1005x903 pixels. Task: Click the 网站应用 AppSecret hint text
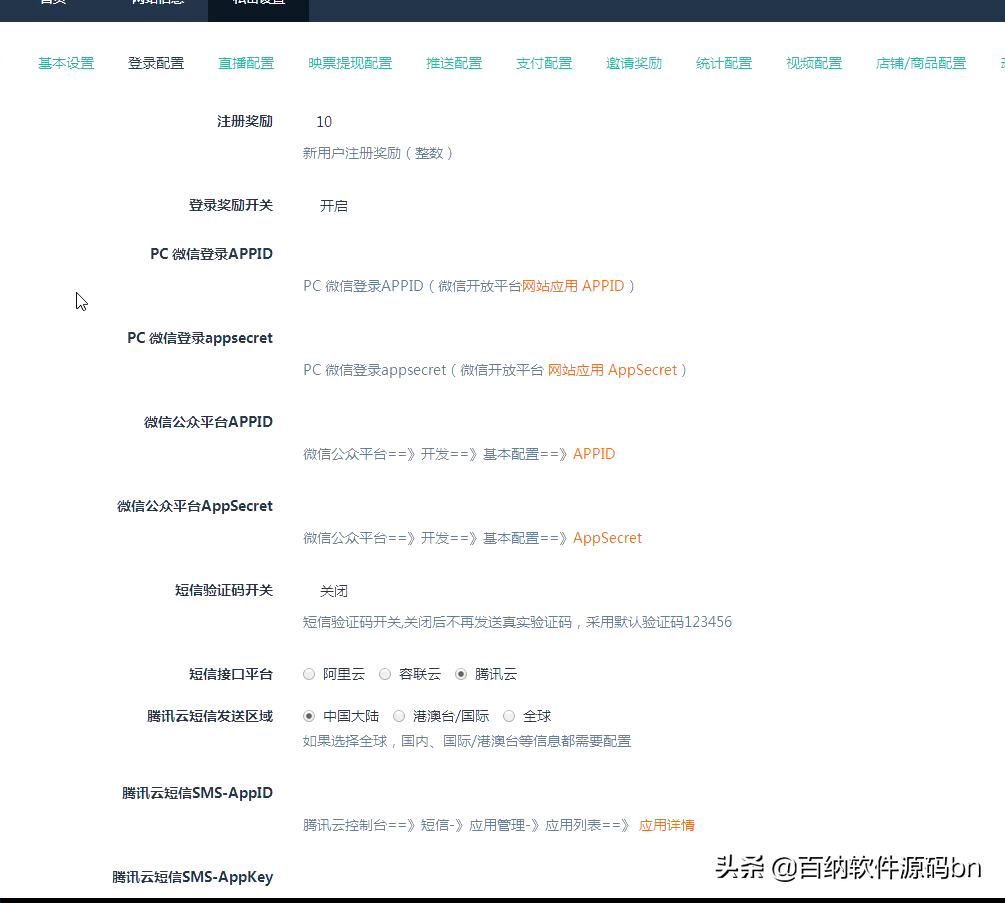612,370
